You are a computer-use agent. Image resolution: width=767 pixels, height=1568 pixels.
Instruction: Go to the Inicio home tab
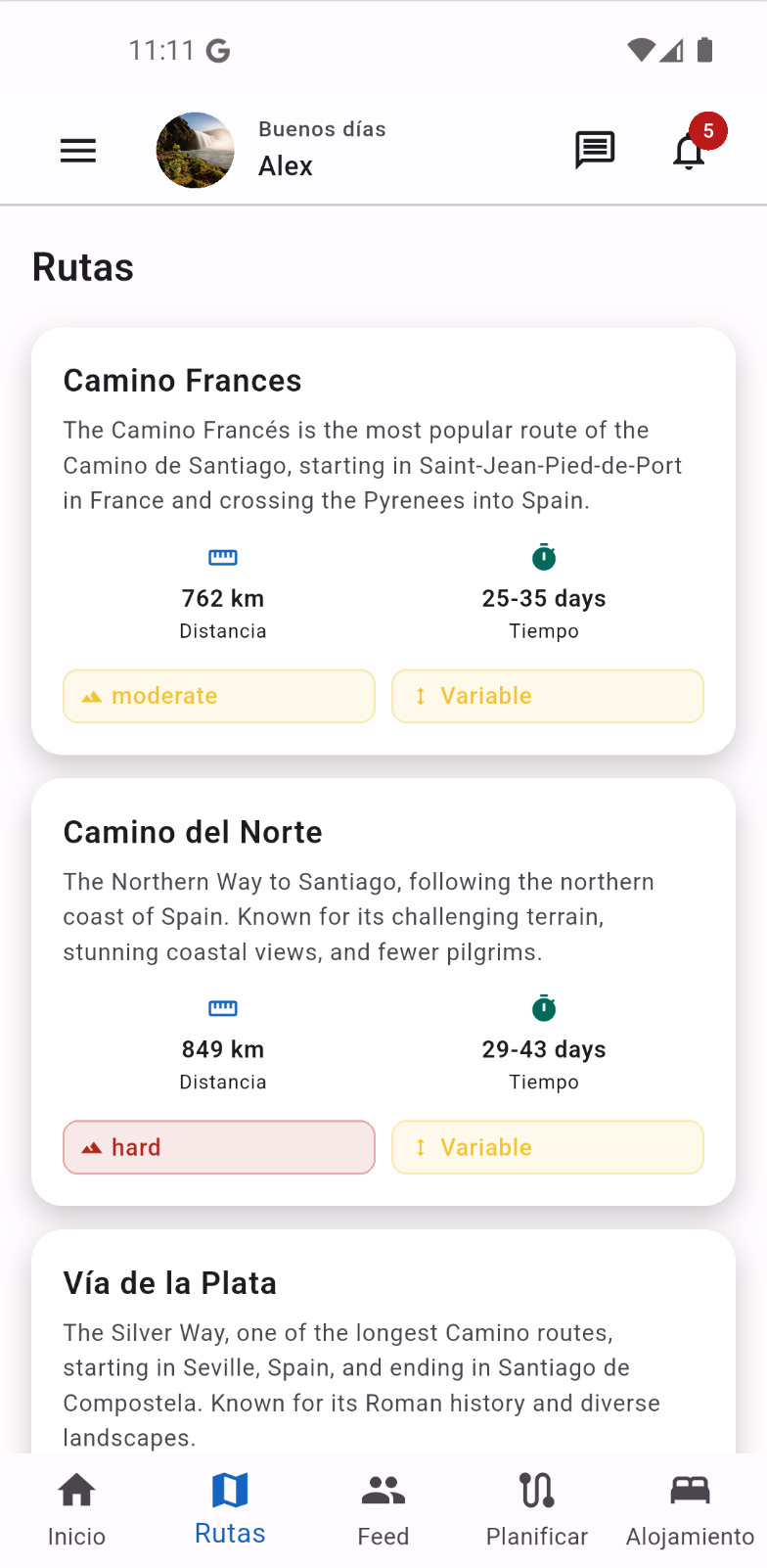pyautogui.click(x=76, y=1510)
